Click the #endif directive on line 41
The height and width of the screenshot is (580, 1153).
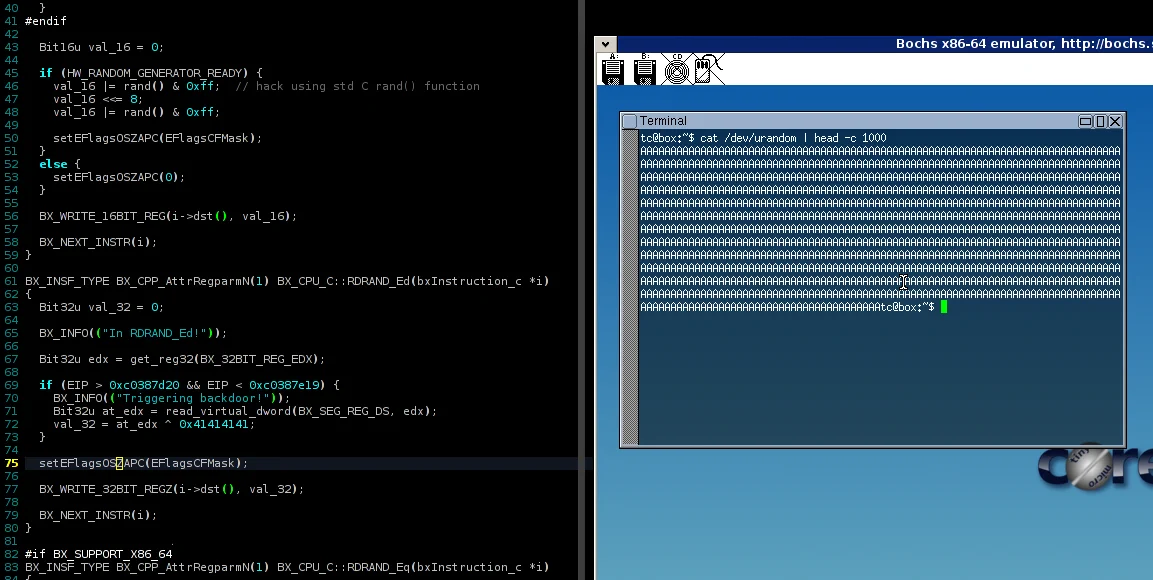click(46, 21)
